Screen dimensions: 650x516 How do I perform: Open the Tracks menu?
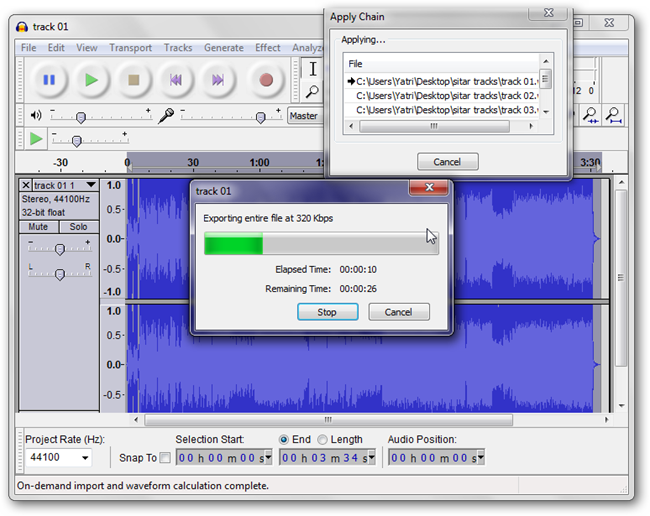(x=178, y=48)
